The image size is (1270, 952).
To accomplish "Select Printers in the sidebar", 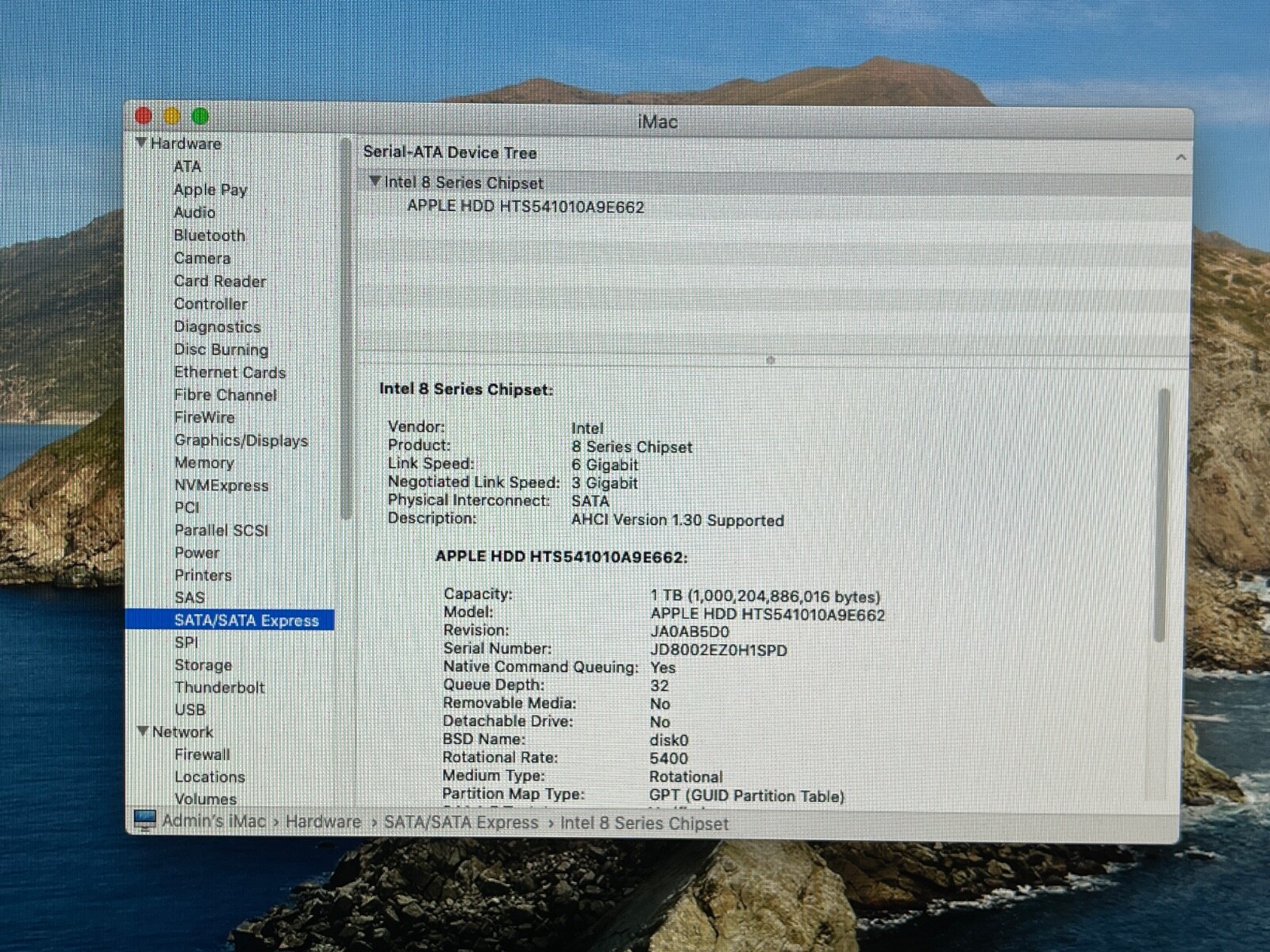I will click(203, 575).
